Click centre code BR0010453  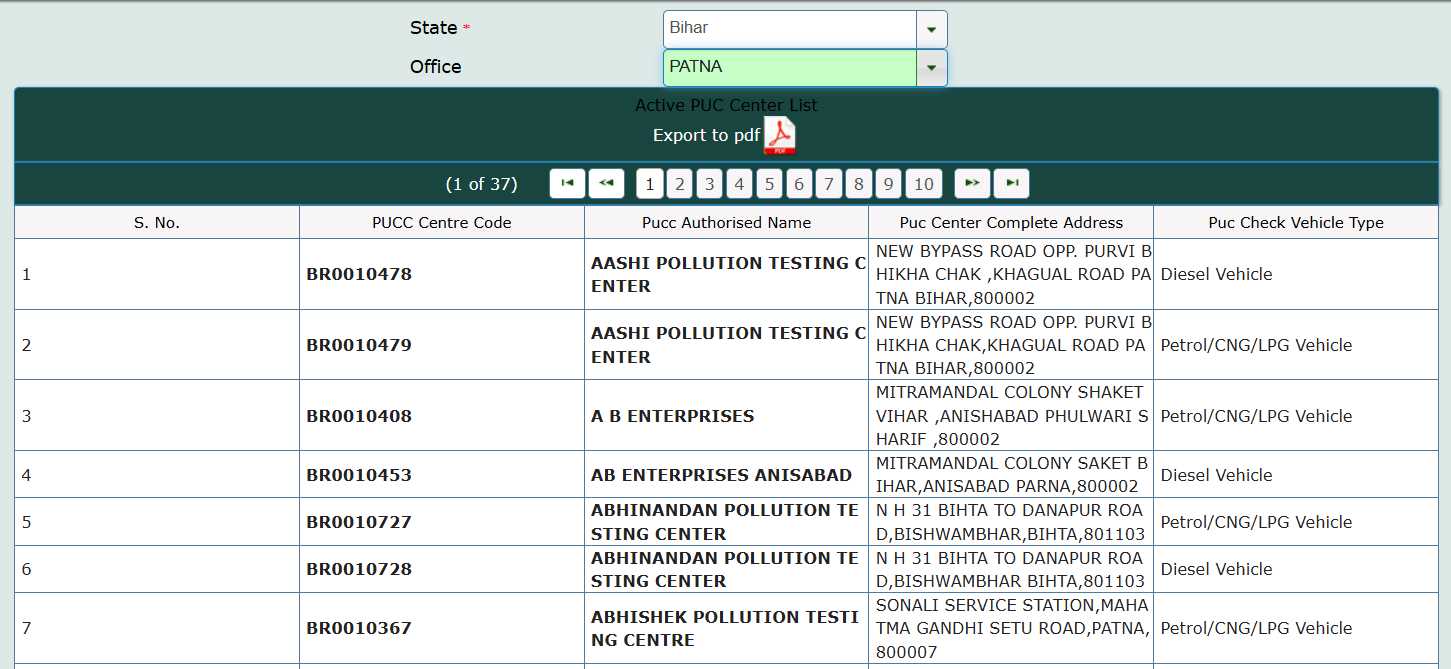[x=359, y=475]
